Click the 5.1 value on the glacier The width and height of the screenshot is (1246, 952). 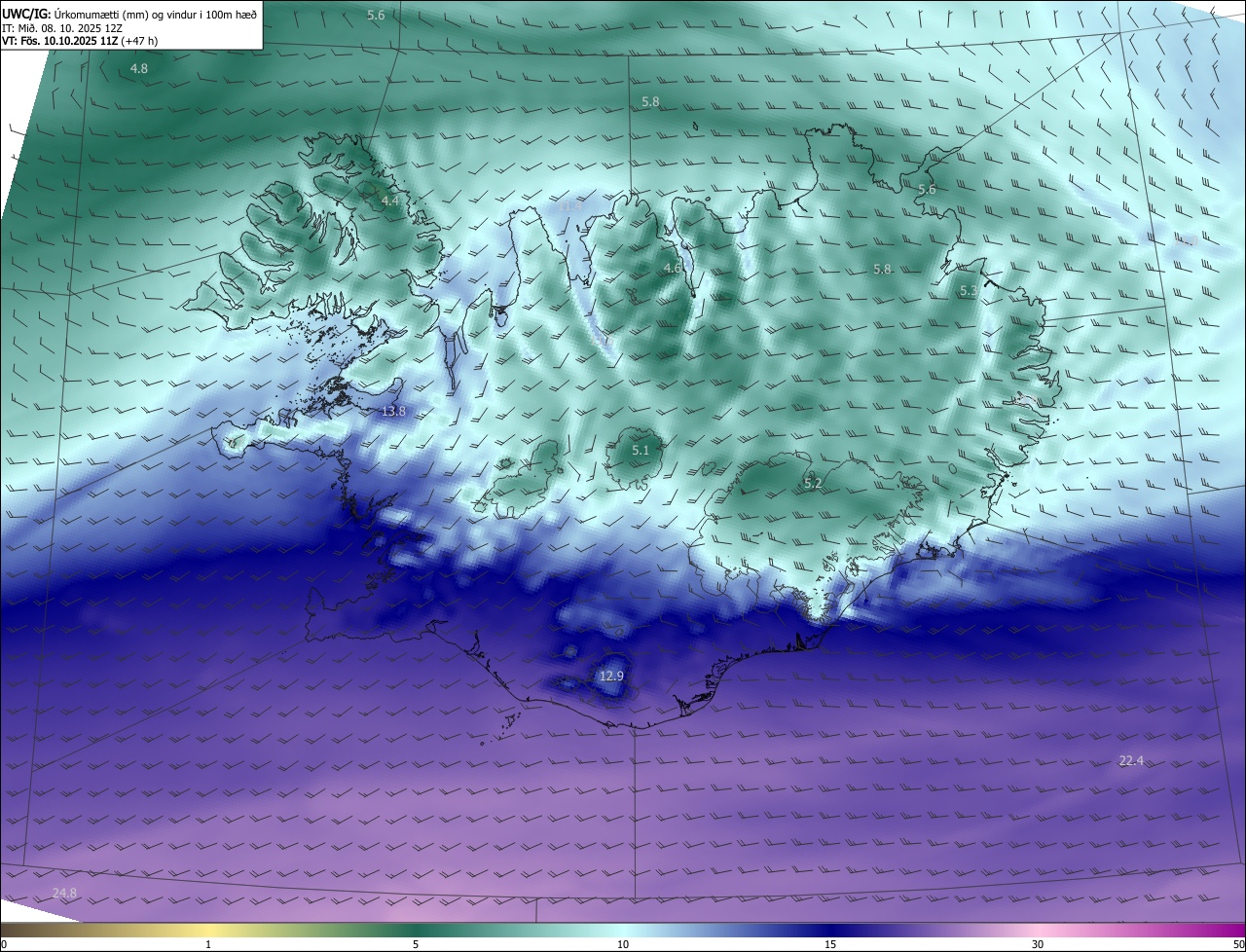641,450
